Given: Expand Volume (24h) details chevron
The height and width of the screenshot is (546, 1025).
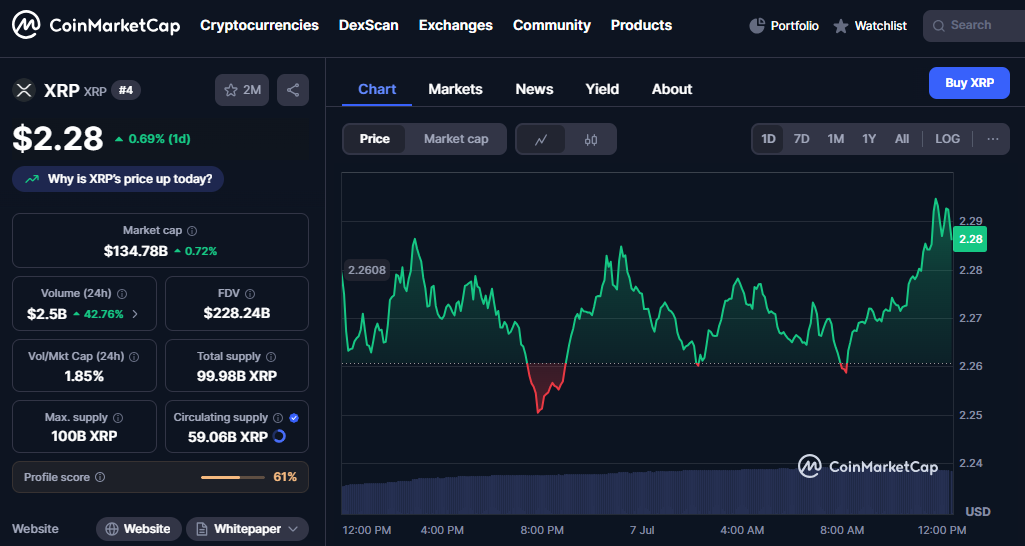Looking at the screenshot, I should click(x=135, y=314).
